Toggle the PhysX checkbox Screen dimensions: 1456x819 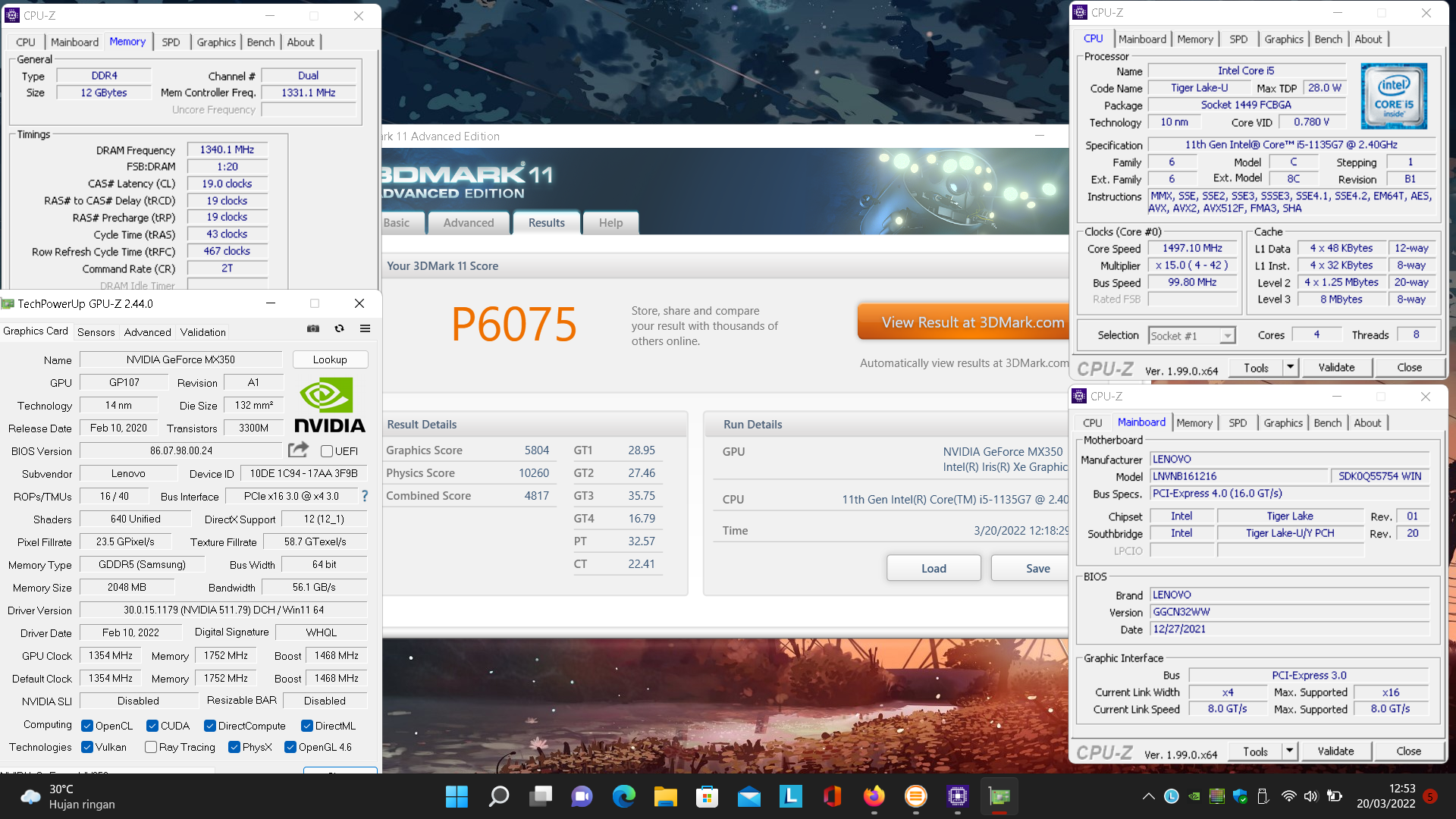tap(234, 747)
